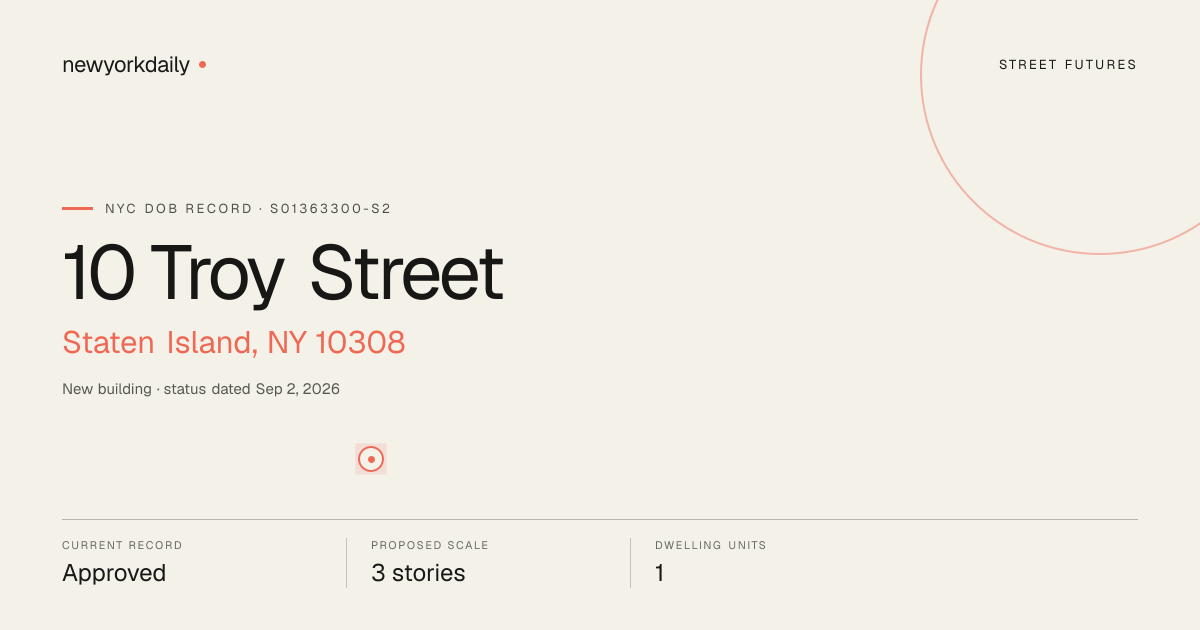Open the STREET FUTURES section

1068,65
